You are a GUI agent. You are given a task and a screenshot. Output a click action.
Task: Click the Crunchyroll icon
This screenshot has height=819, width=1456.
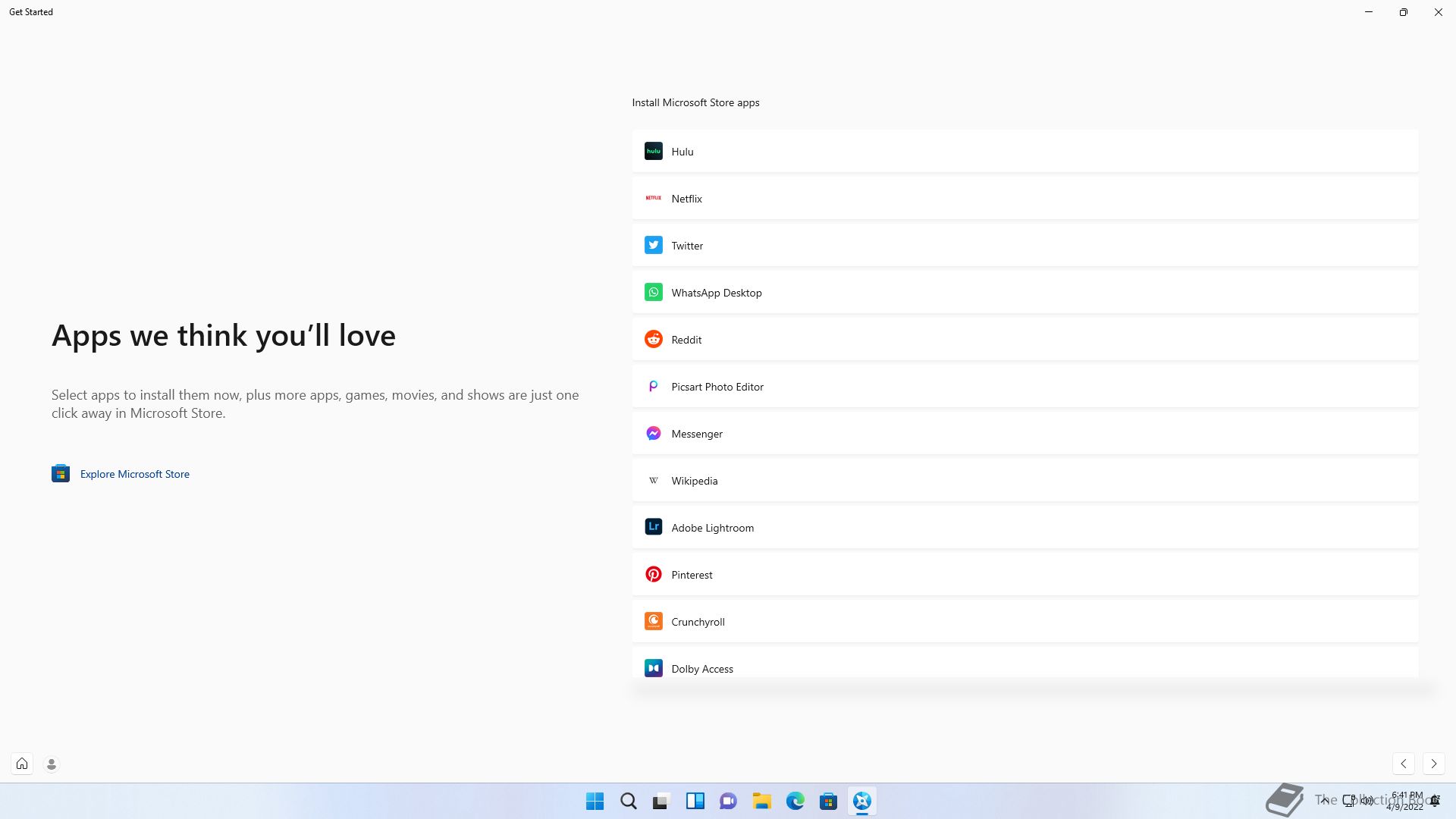coord(653,621)
